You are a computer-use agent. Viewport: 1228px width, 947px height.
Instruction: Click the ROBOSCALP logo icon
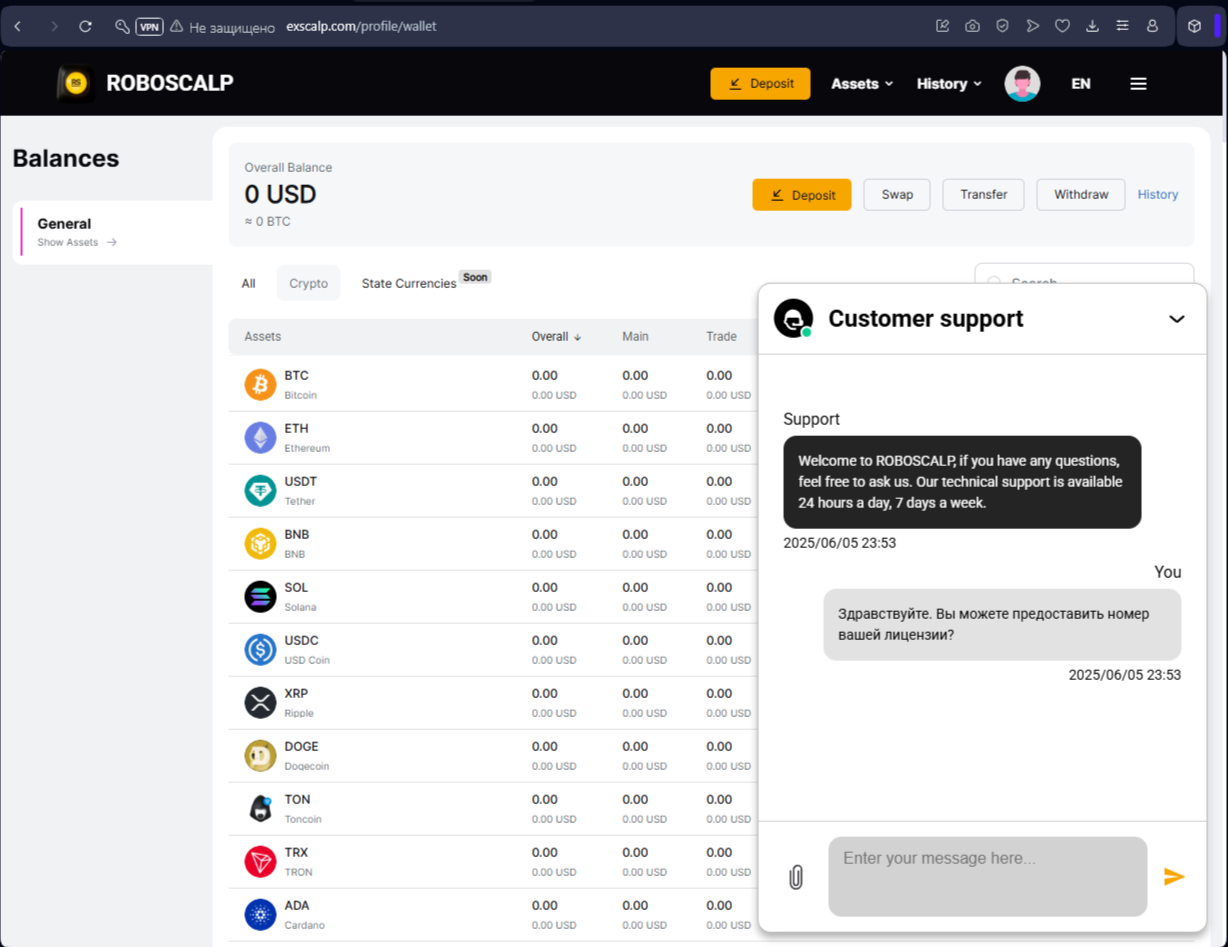tap(76, 84)
